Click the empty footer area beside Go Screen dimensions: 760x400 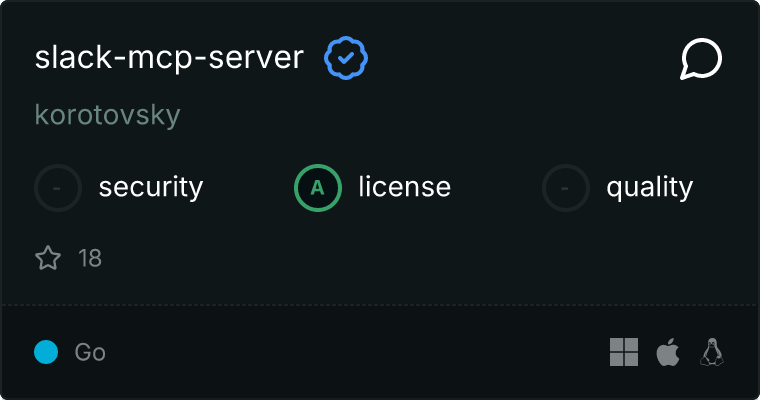tap(350, 352)
